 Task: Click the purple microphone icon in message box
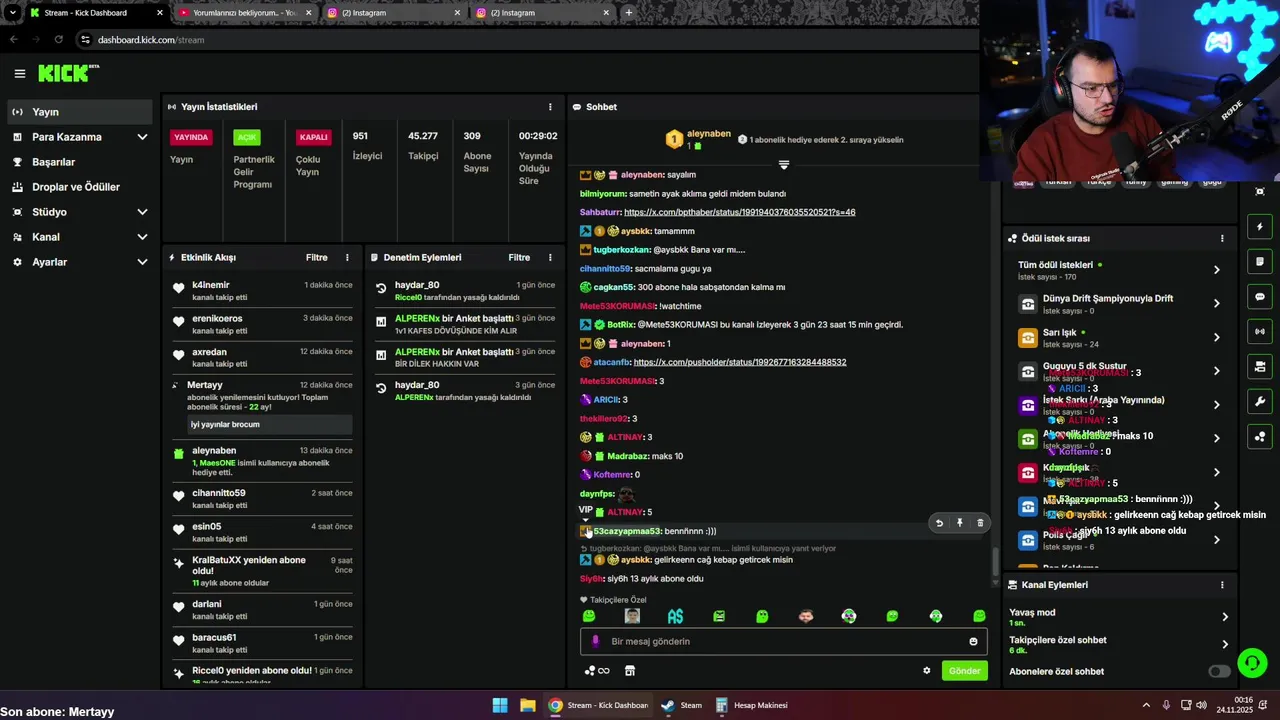pyautogui.click(x=595, y=641)
